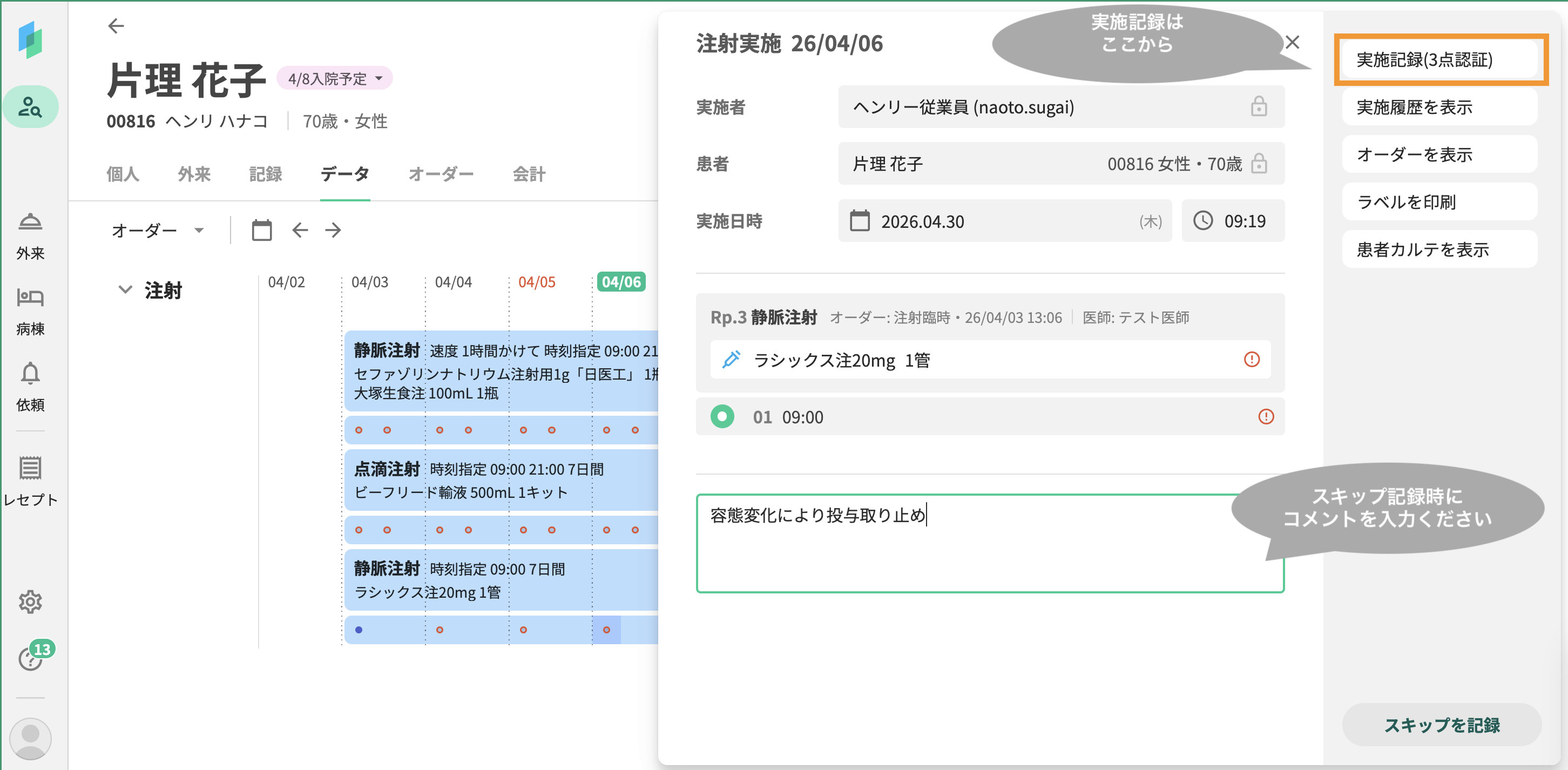Image resolution: width=1568 pixels, height=770 pixels.
Task: Click 実施記録(3点認証) button
Action: click(1439, 59)
